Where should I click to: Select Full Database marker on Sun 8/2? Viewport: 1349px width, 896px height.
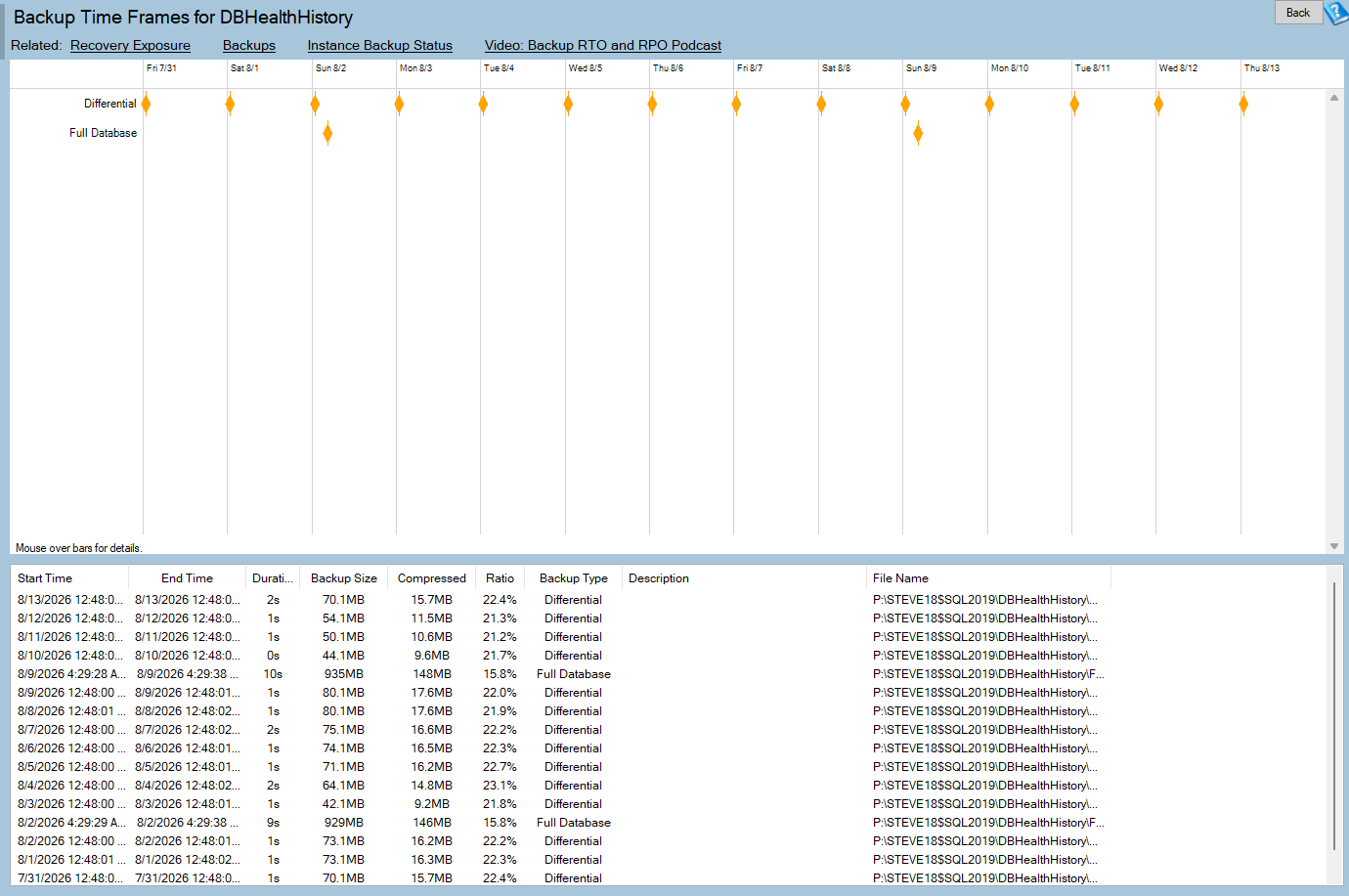tap(327, 133)
